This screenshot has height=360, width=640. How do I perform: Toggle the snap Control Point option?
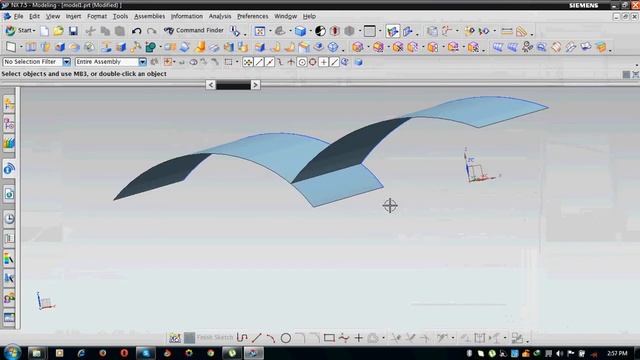coord(280,62)
